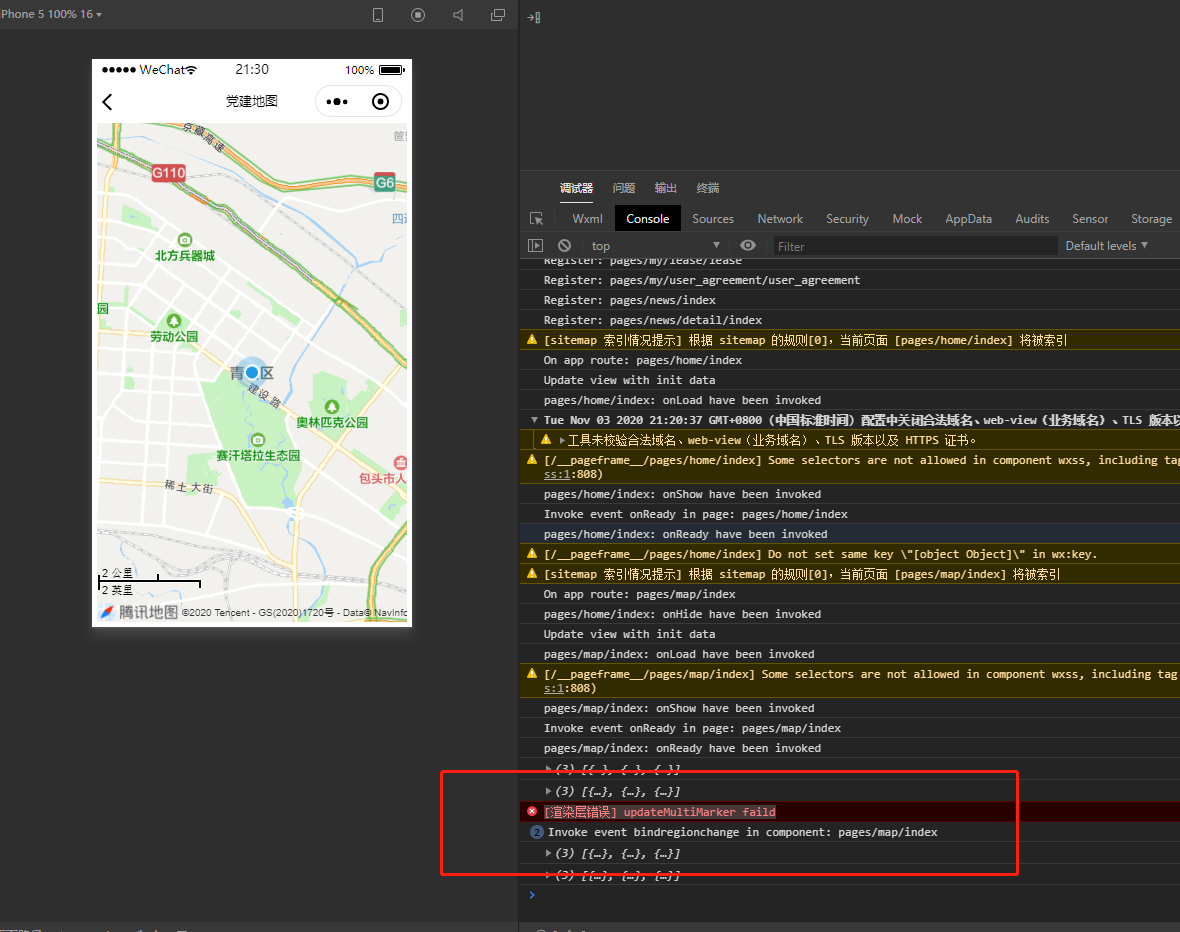Click the 包头市人 hospital marker
Screen dimensions: 1180x932
pos(400,462)
